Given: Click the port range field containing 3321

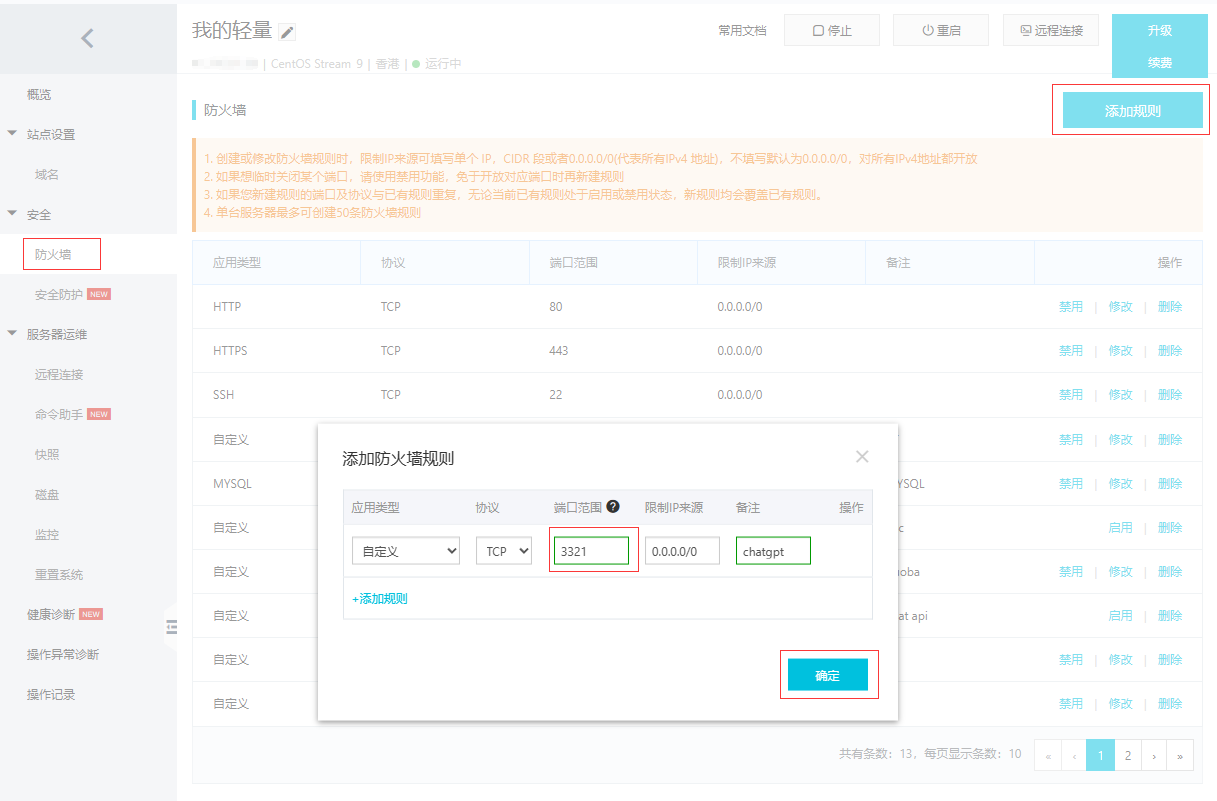Looking at the screenshot, I should [591, 551].
